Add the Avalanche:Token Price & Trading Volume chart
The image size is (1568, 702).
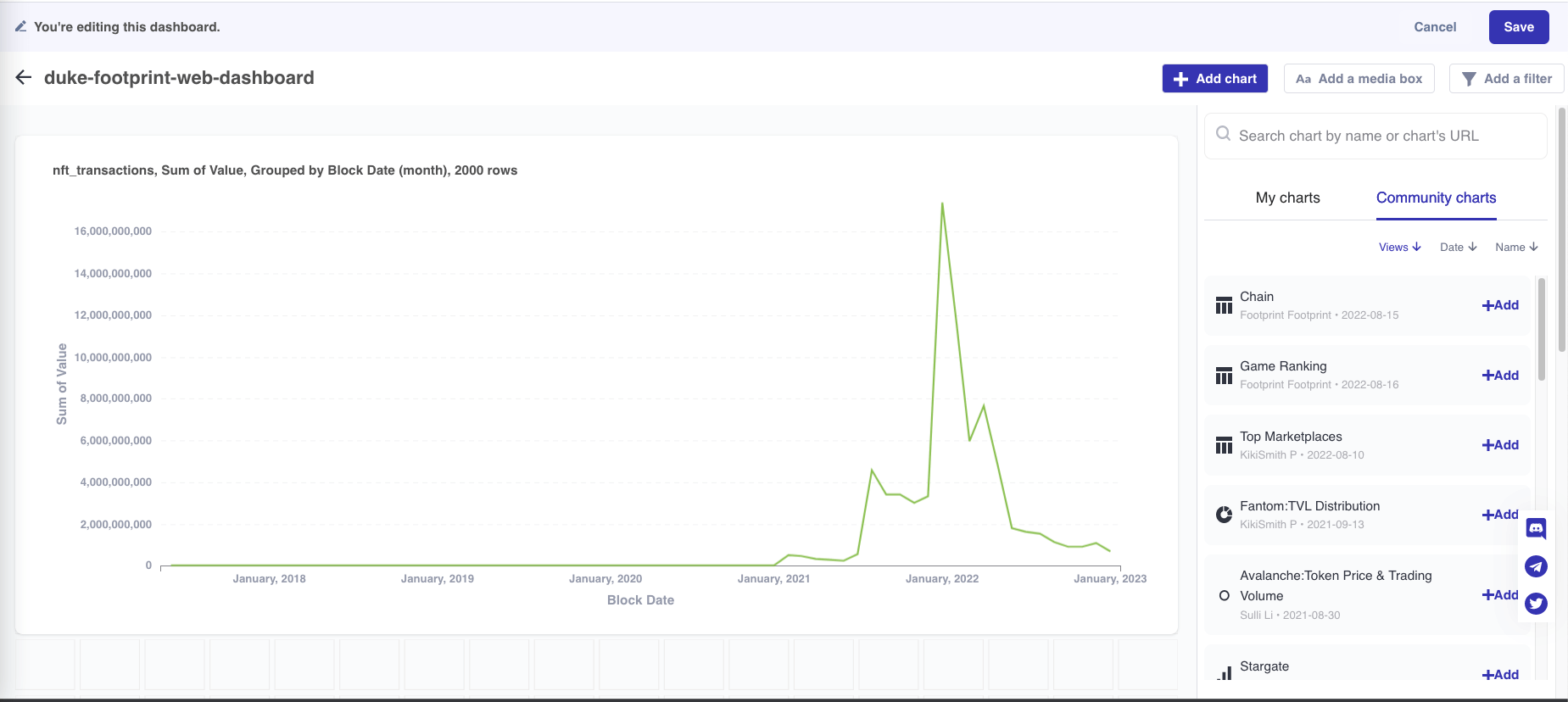coord(1500,595)
